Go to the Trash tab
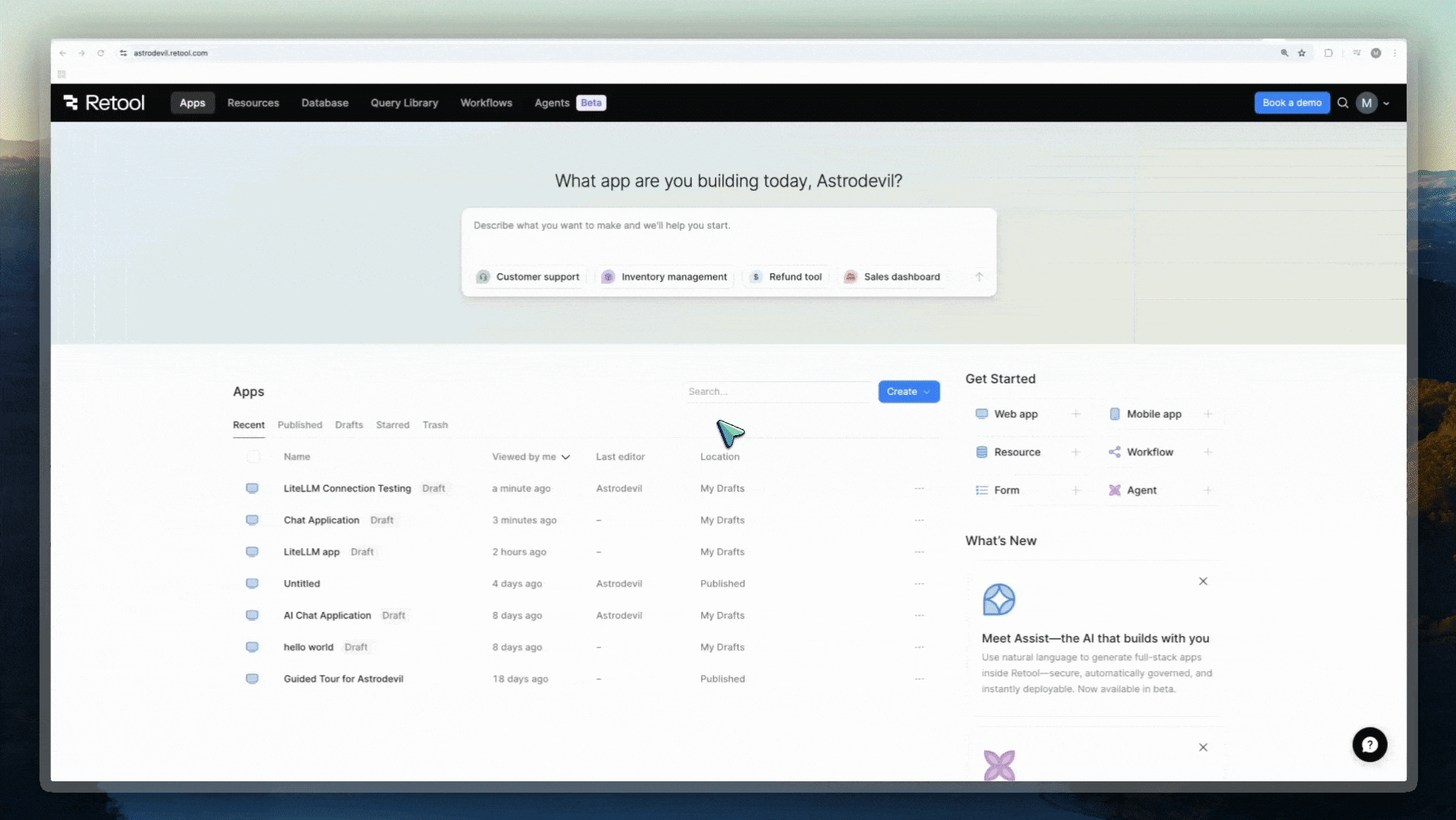Viewport: 1456px width, 820px height. (x=435, y=425)
